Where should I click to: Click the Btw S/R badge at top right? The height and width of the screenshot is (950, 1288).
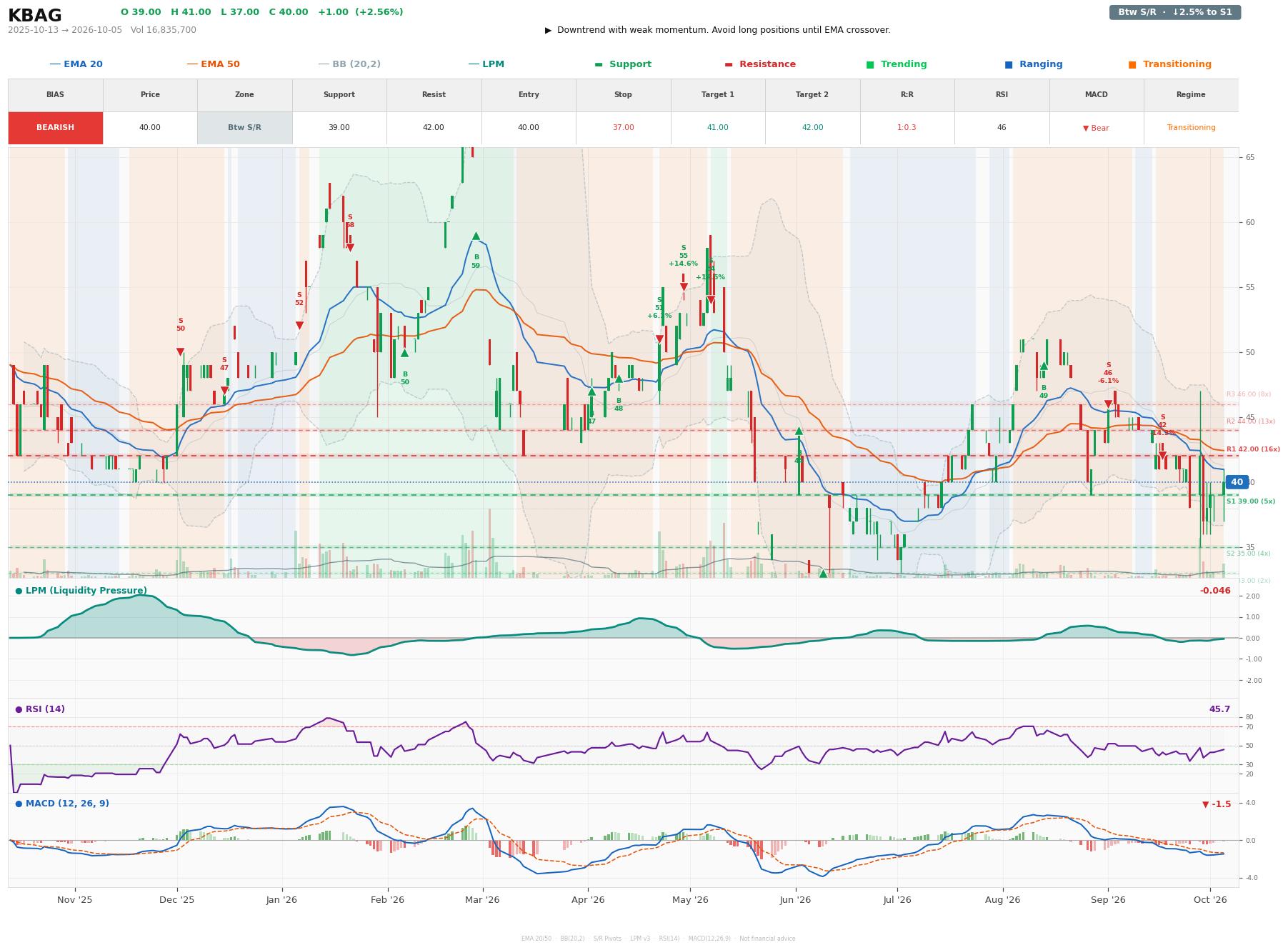1174,12
